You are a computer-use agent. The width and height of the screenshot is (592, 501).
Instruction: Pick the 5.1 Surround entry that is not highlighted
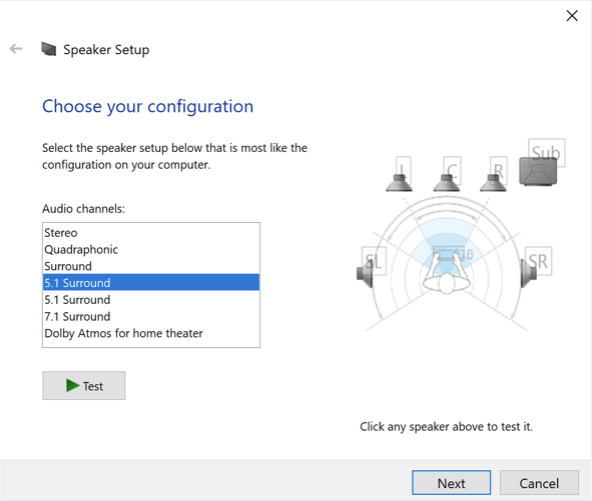[151, 299]
